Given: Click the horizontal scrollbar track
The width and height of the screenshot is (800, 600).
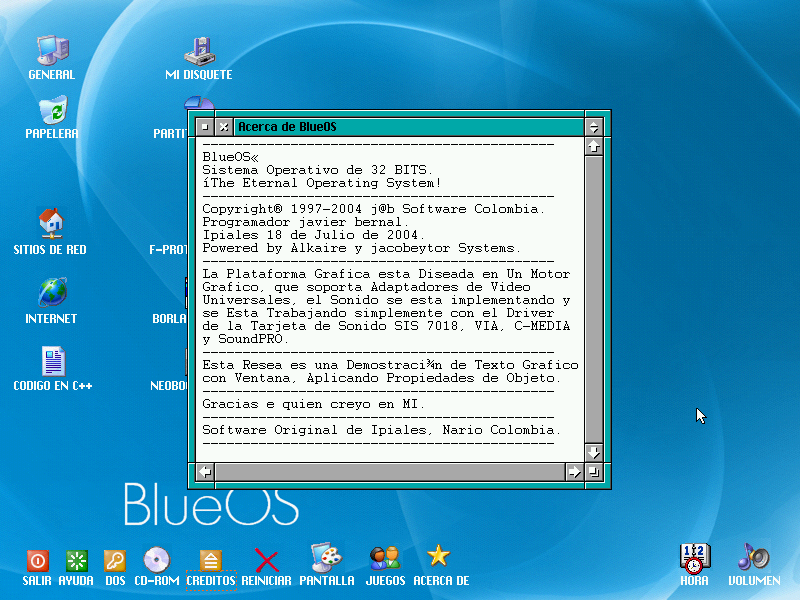Looking at the screenshot, I should (x=390, y=472).
